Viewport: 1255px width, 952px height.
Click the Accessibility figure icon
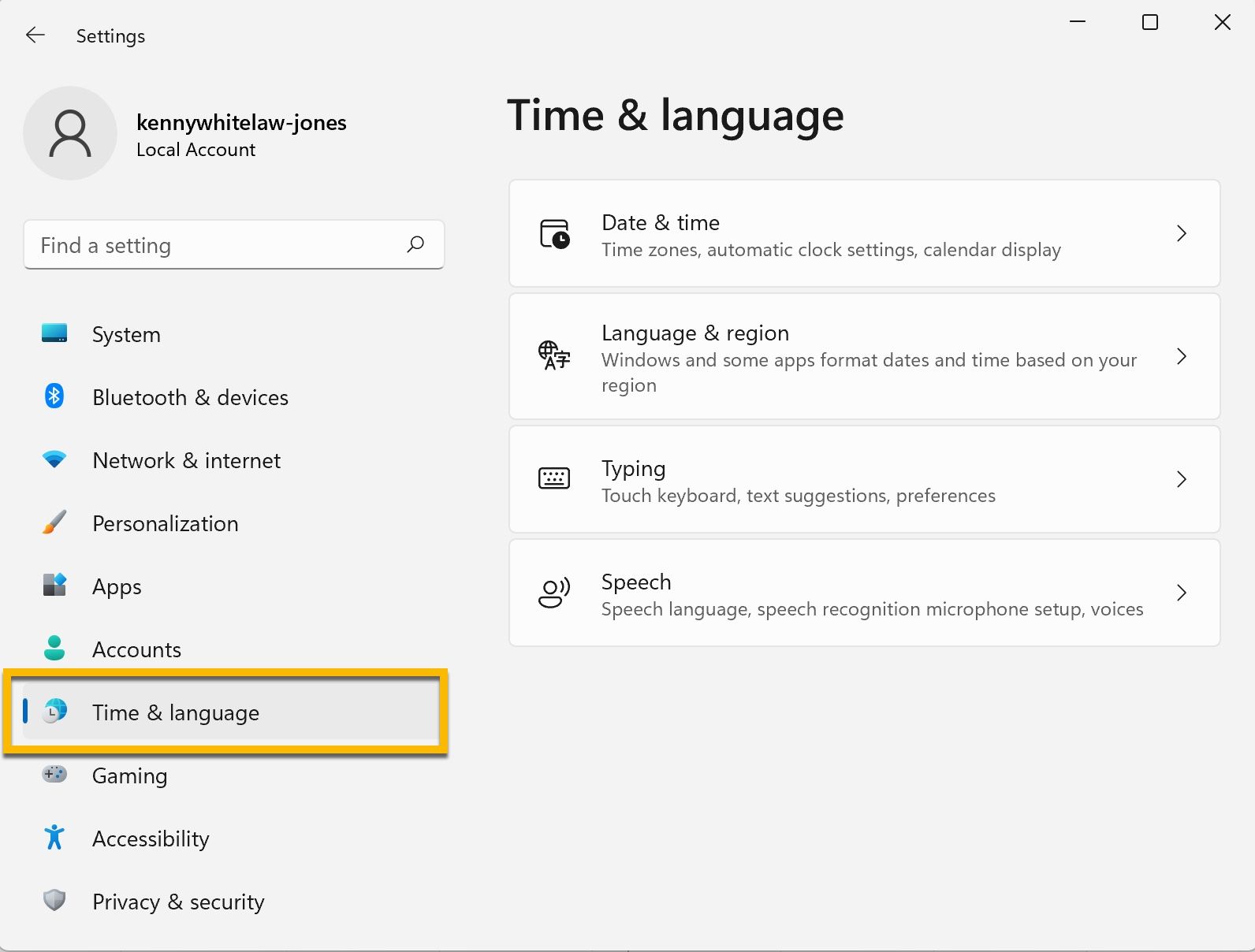pos(54,837)
